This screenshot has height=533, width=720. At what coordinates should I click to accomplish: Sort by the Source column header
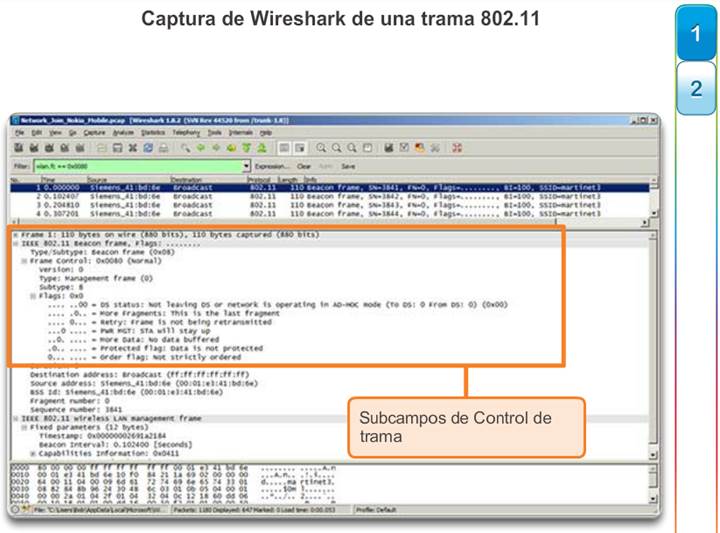tap(128, 180)
